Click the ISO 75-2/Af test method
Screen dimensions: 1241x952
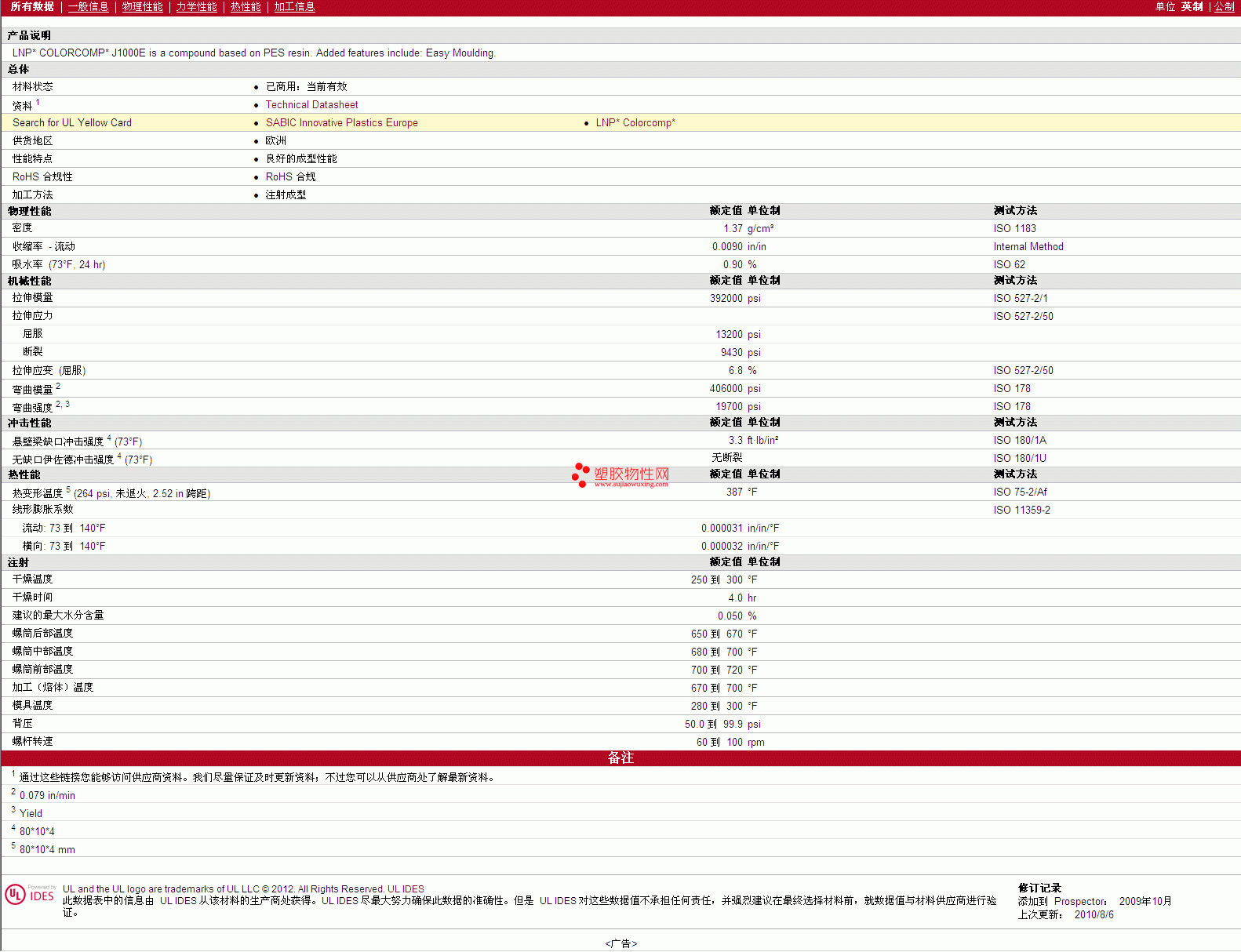click(x=1020, y=492)
